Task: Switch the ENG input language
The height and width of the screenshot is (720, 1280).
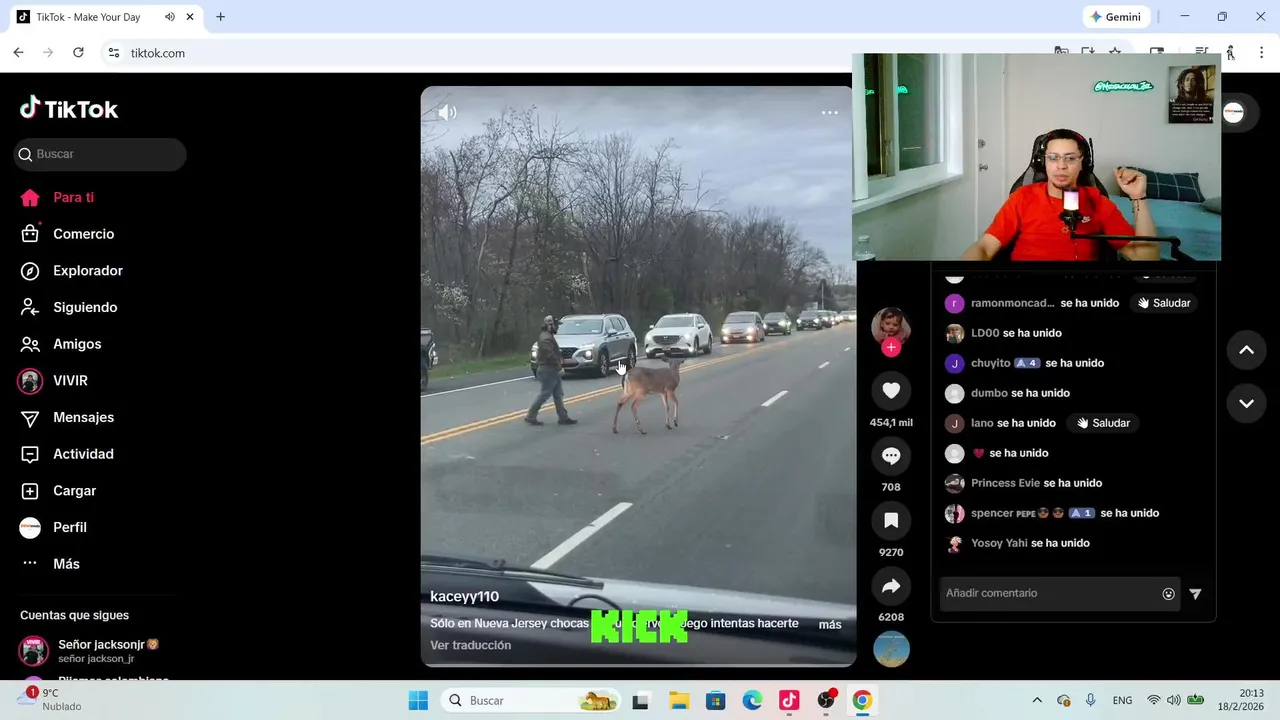Action: click(x=1122, y=701)
